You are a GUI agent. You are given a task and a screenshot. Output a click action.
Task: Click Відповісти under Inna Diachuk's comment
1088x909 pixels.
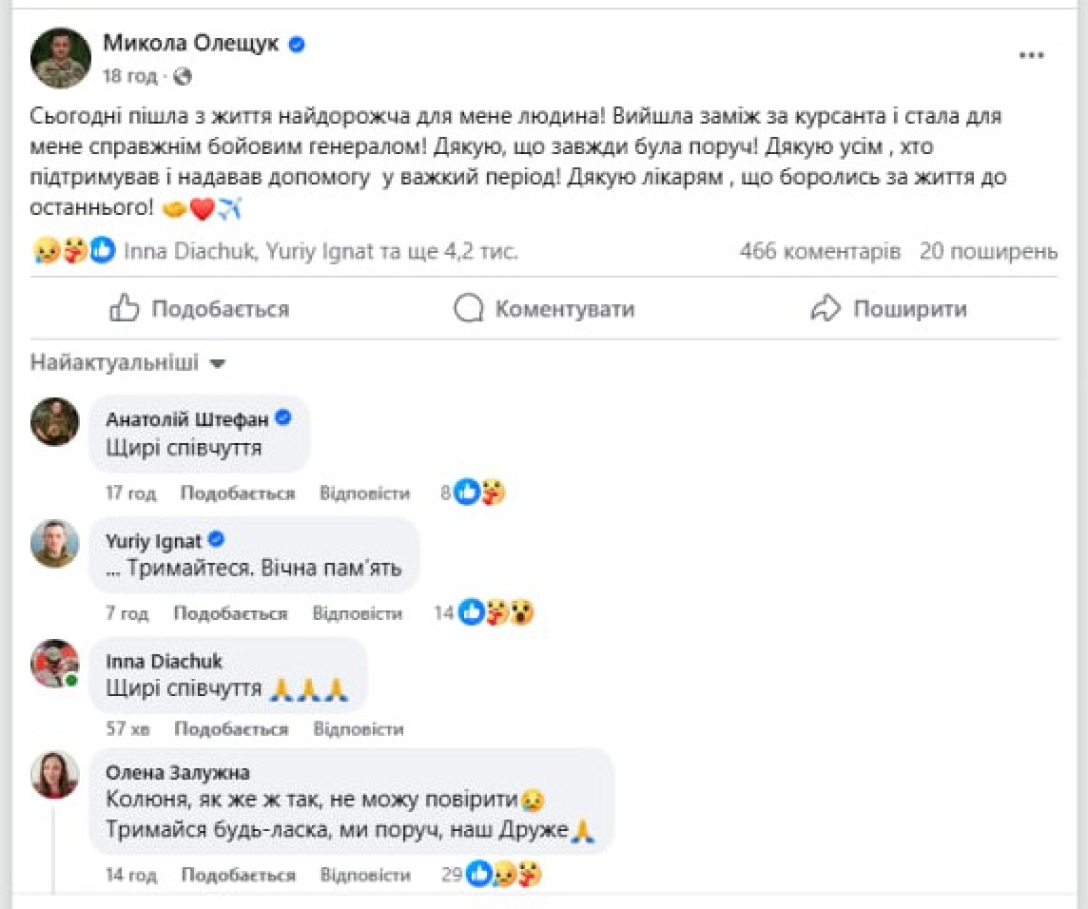(x=358, y=729)
